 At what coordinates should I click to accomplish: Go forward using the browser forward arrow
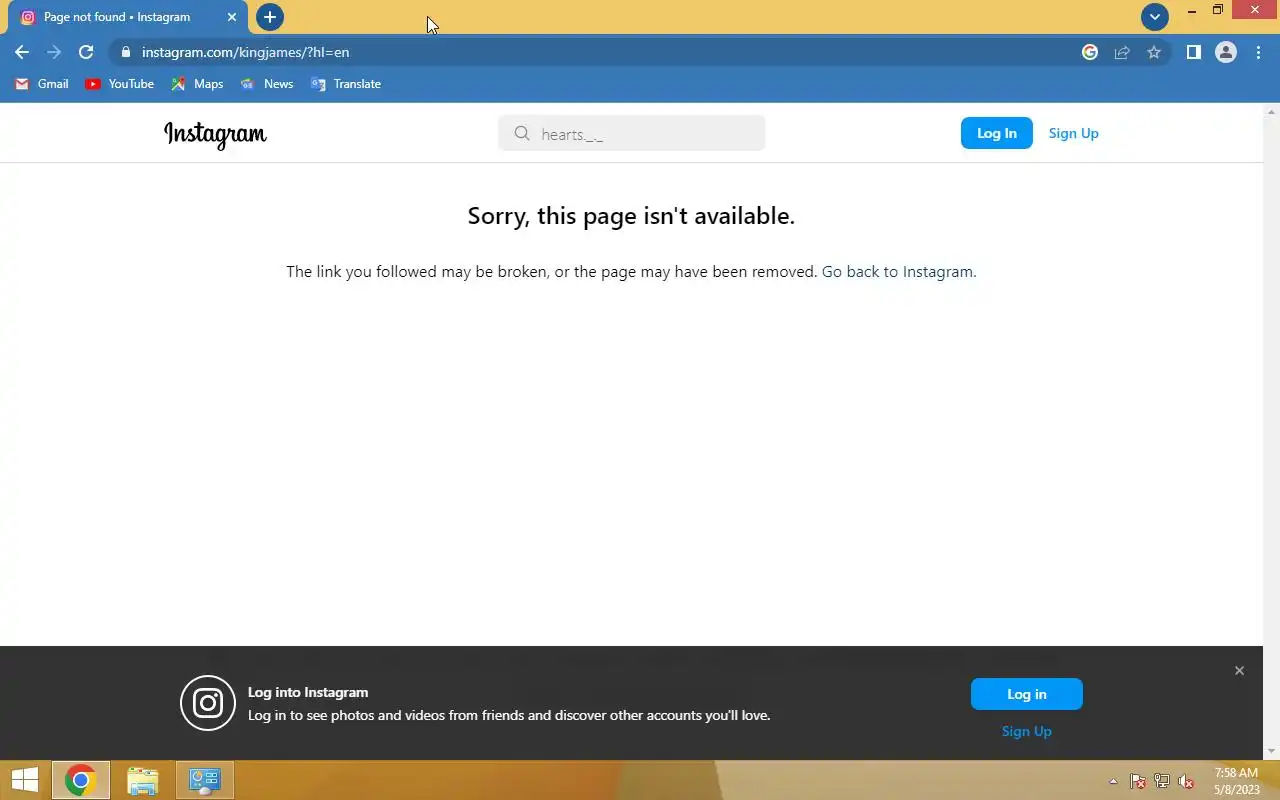[x=54, y=52]
